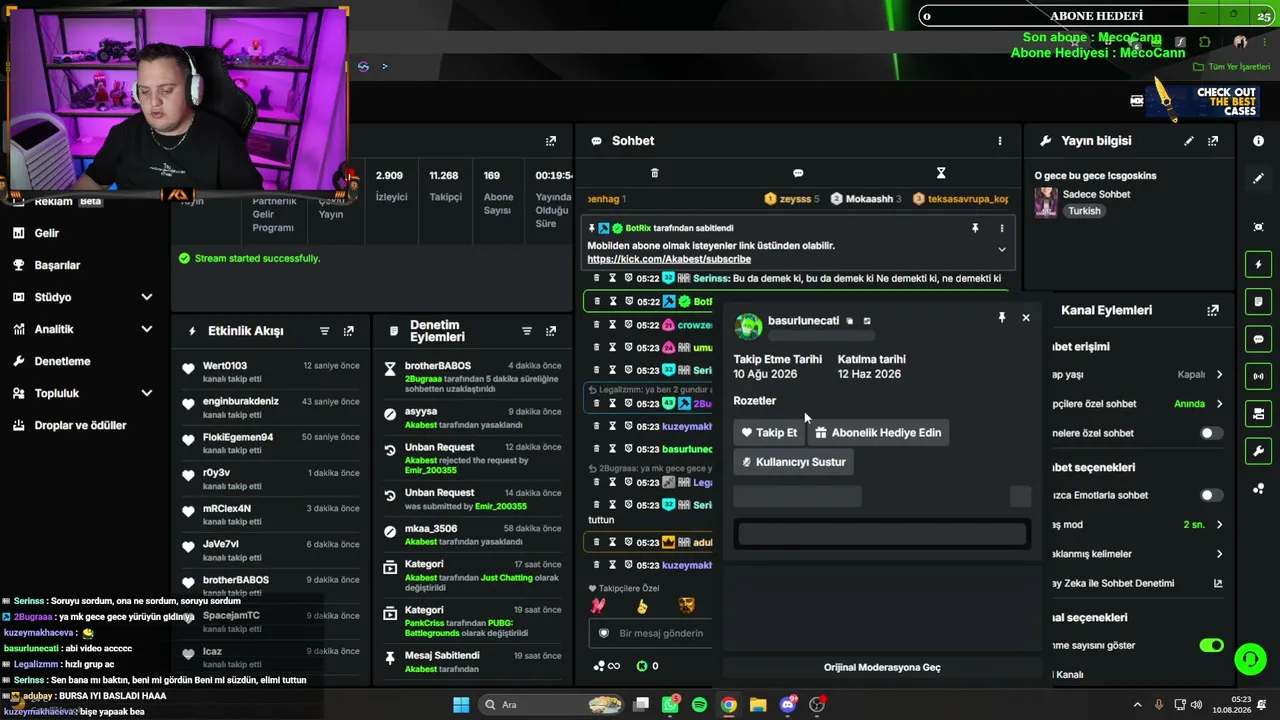Toggle the 'Emotlarla sohbet' switch
Screen dimensions: 1280x720
click(x=1211, y=495)
